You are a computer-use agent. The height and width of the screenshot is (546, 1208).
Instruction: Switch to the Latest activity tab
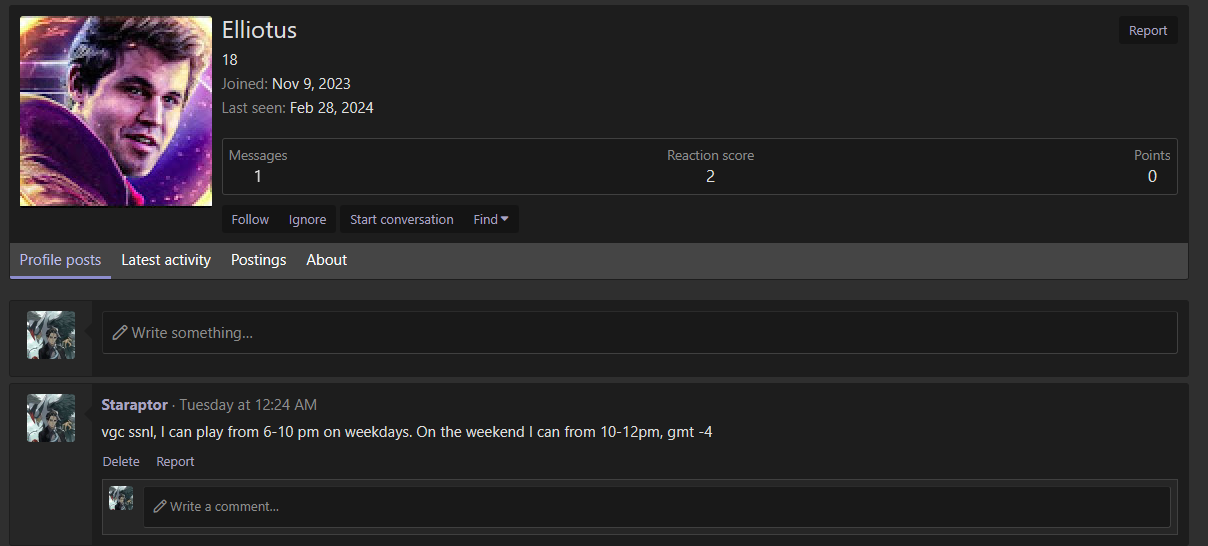166,260
